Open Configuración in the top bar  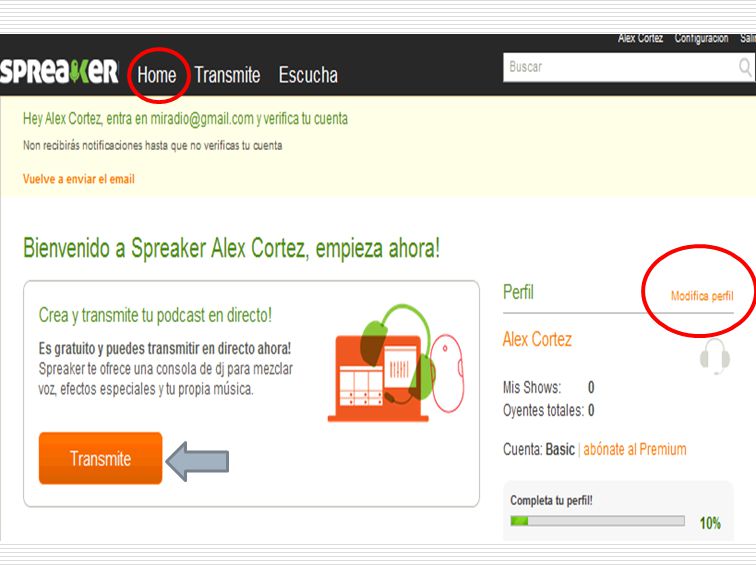[x=701, y=38]
